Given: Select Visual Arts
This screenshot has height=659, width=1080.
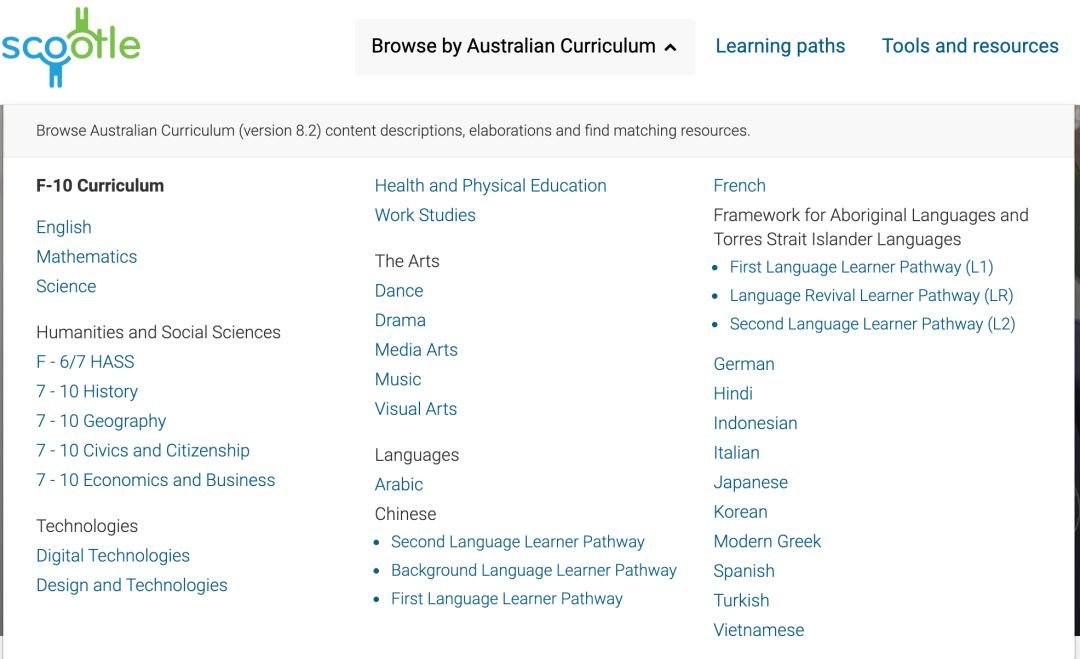Looking at the screenshot, I should pyautogui.click(x=416, y=409).
